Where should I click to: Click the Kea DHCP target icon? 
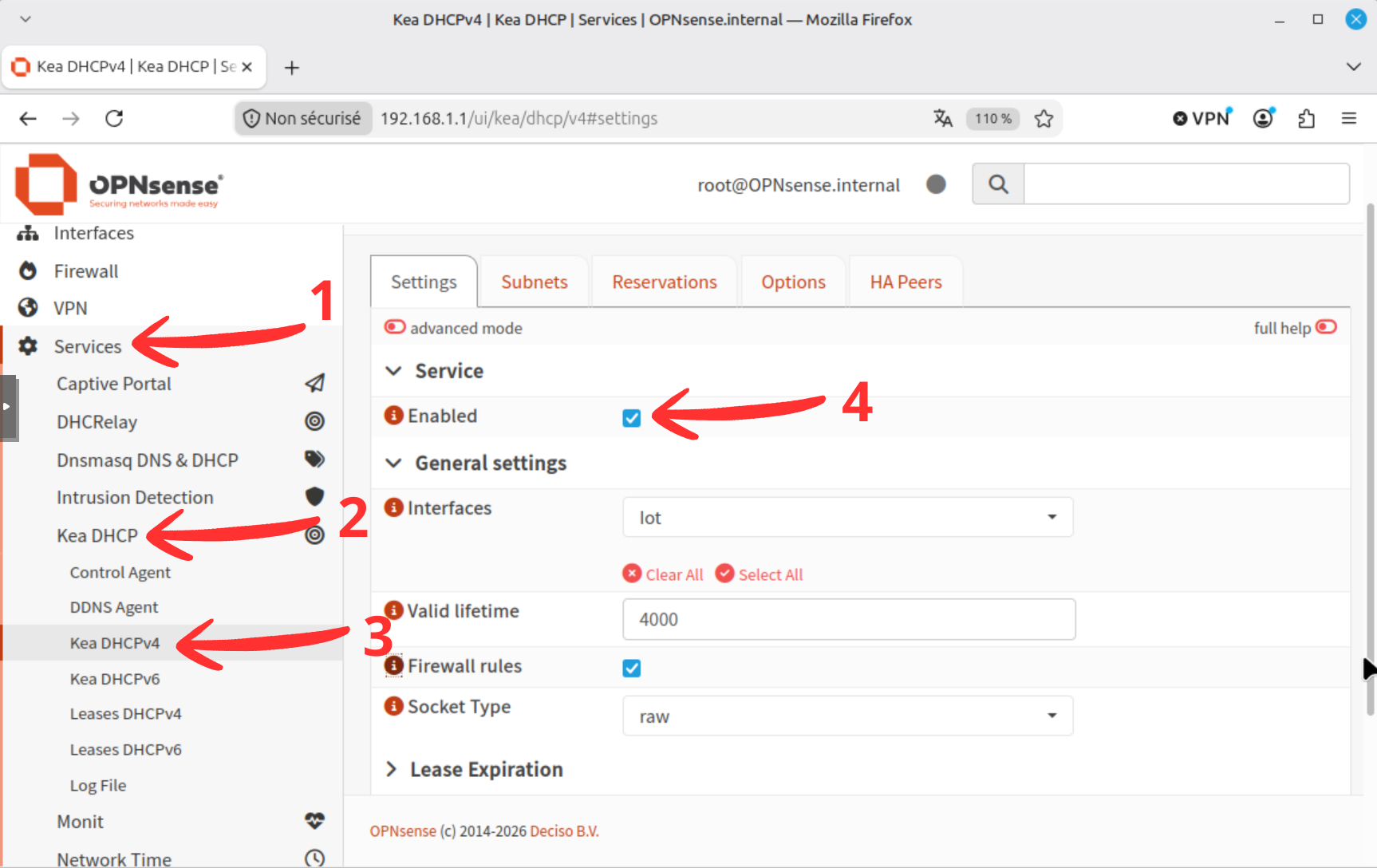click(315, 535)
